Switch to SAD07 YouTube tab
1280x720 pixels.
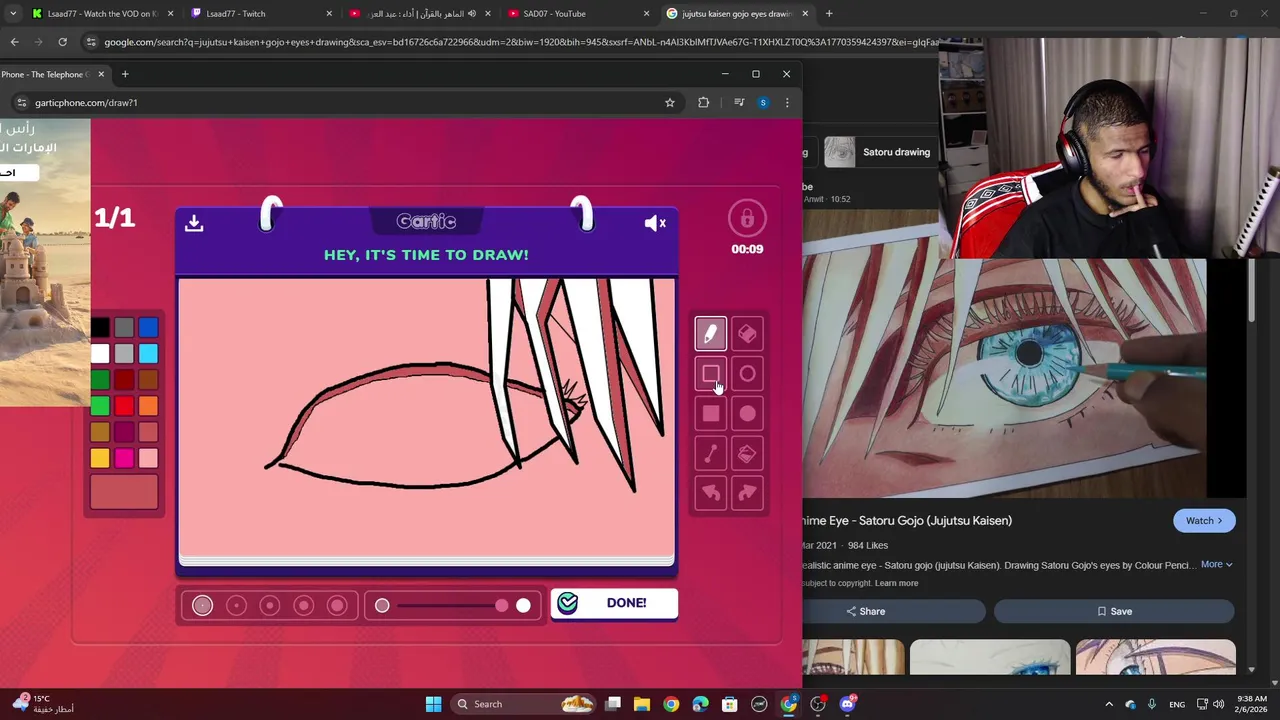pyautogui.click(x=578, y=14)
